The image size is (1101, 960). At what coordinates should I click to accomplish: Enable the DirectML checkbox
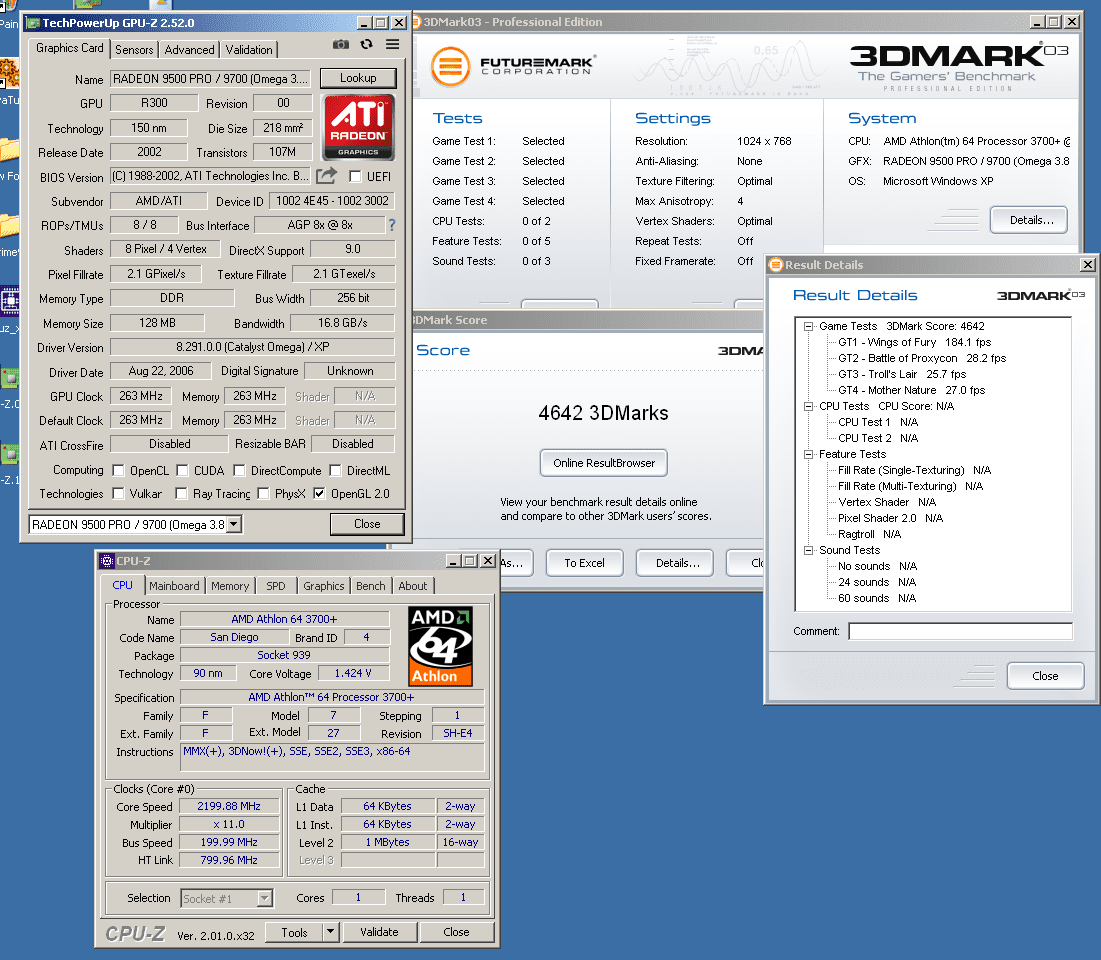point(336,471)
